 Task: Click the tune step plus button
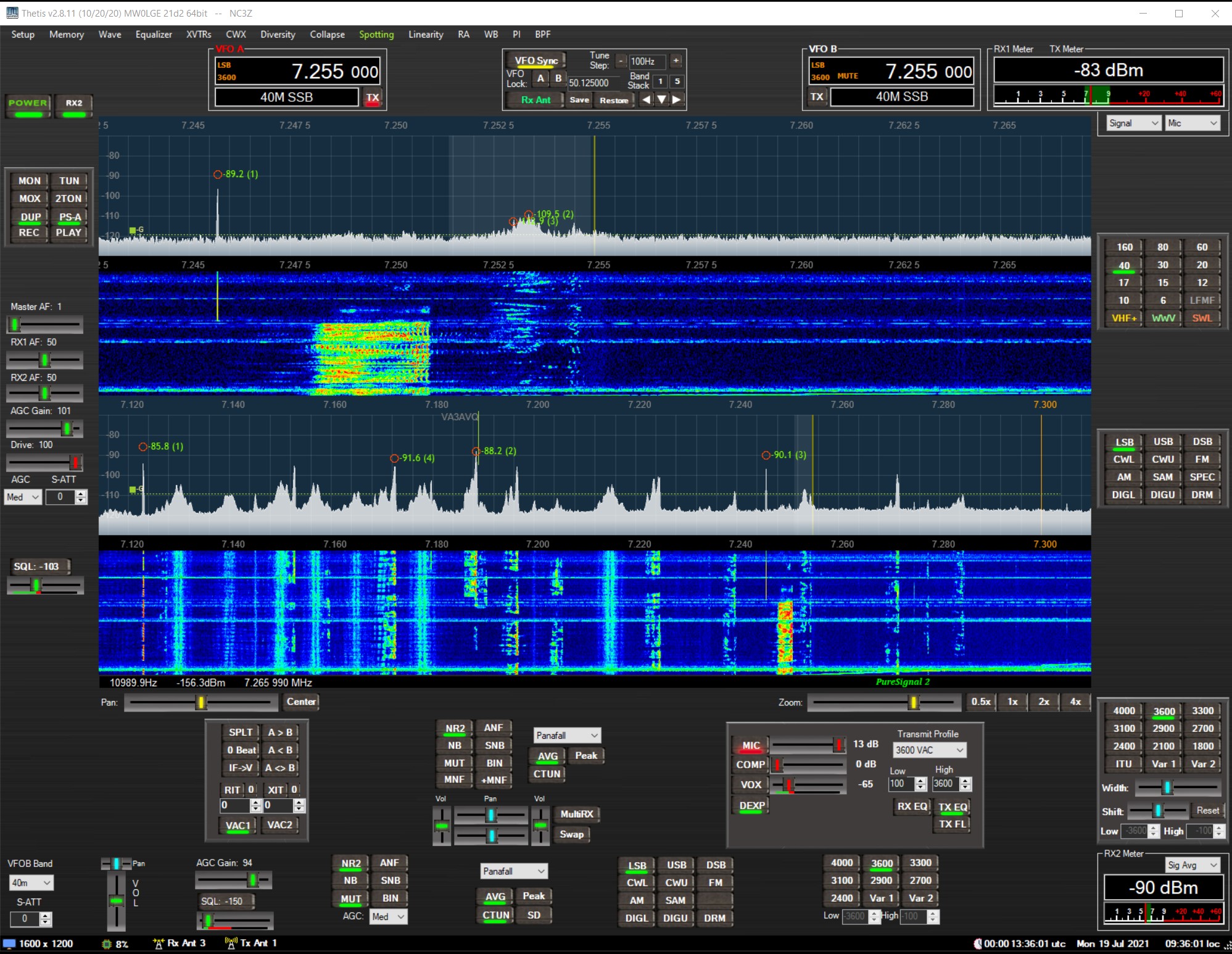676,61
